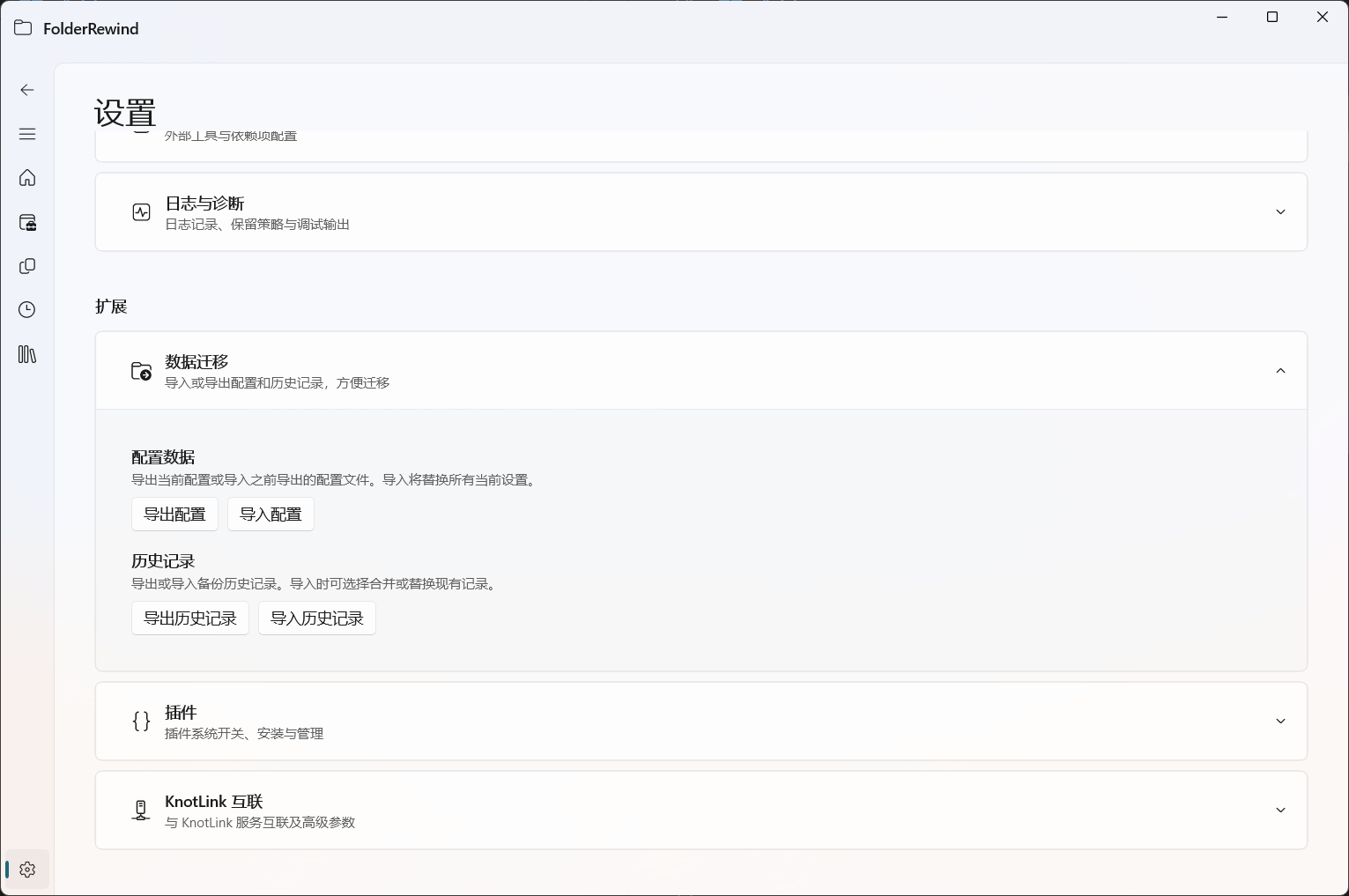Open the backup section via the sidebar briefcase icon

click(x=27, y=223)
